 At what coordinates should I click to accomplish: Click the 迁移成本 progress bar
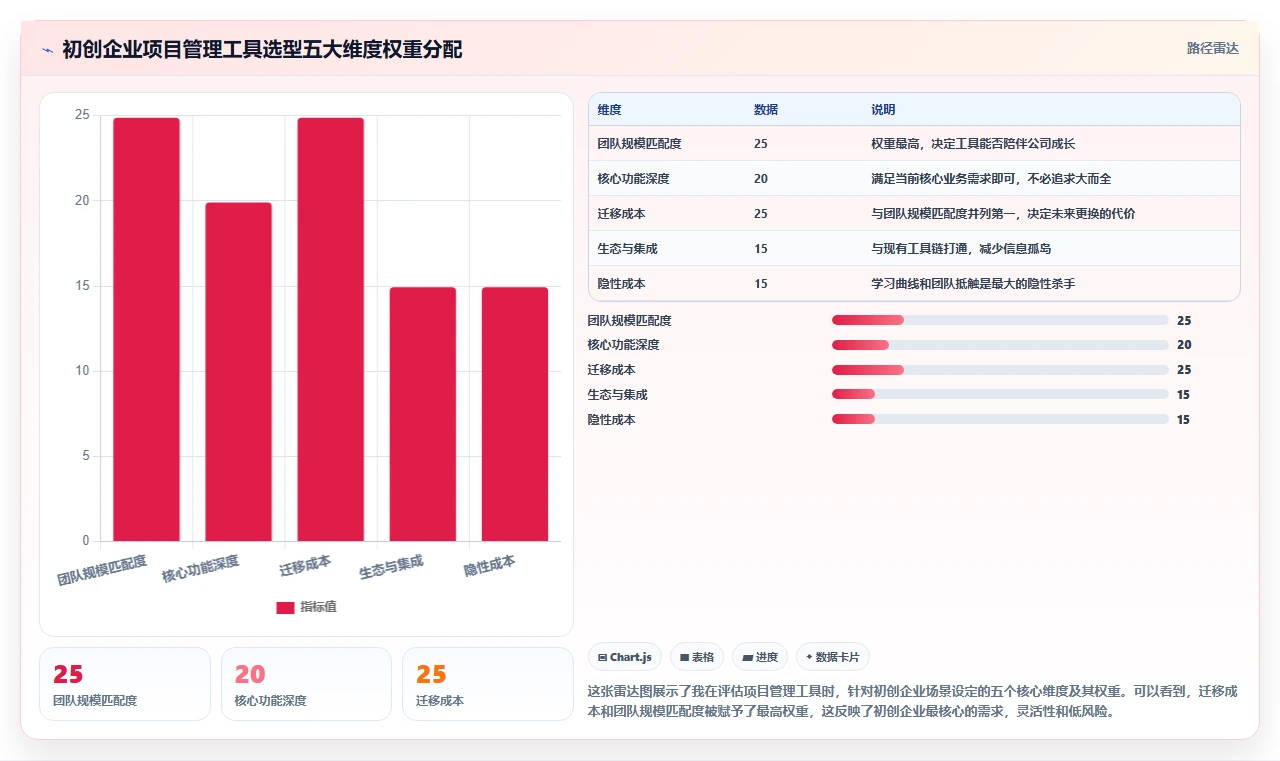(1000, 370)
